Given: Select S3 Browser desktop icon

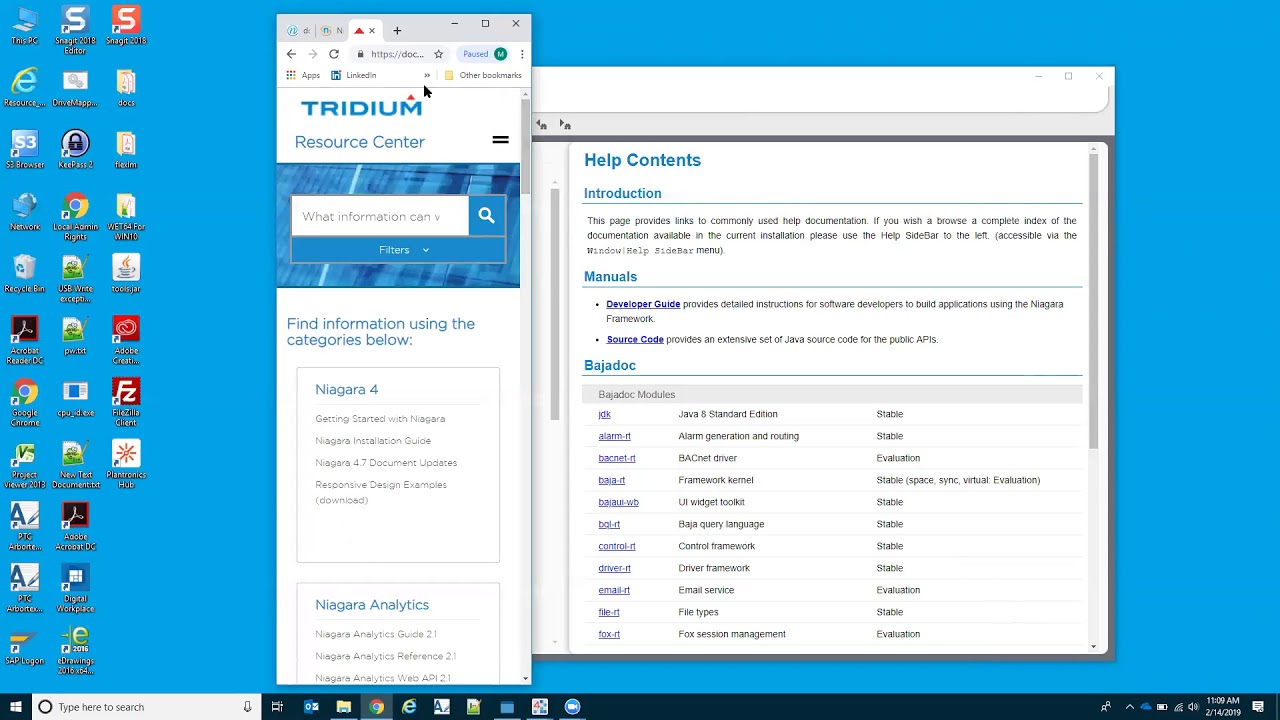Looking at the screenshot, I should (24, 150).
